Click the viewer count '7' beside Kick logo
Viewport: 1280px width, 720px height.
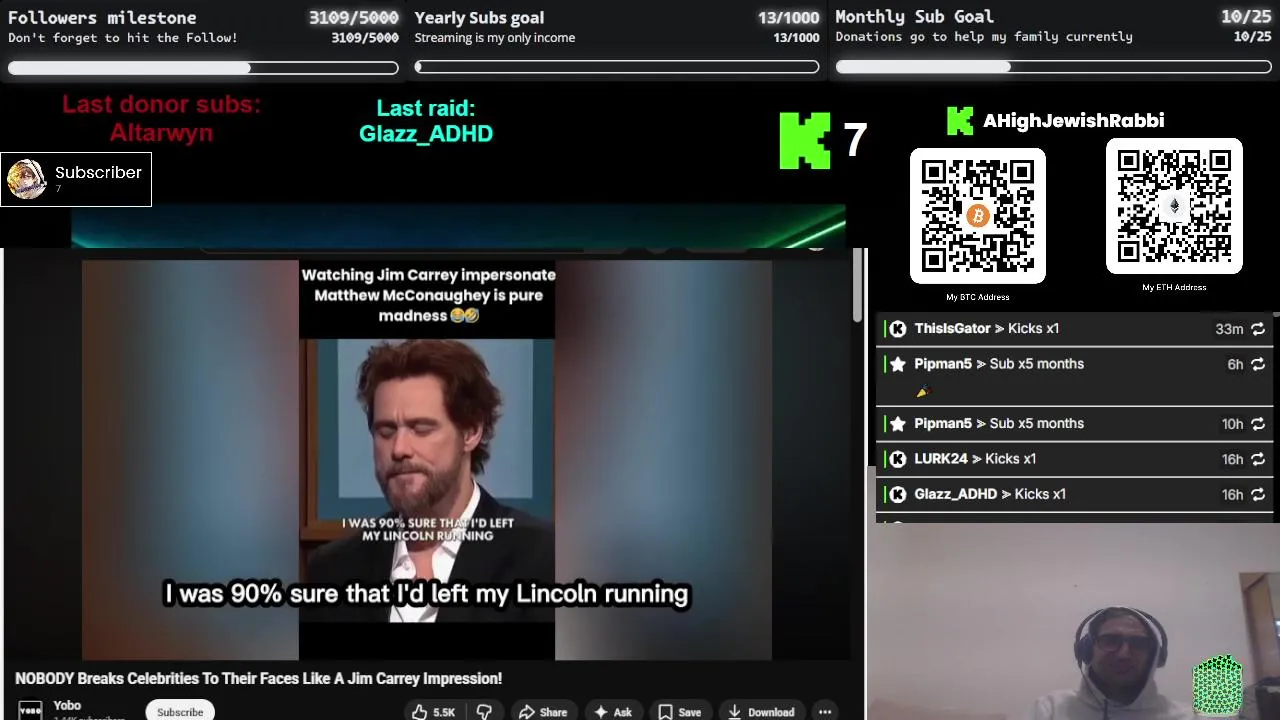[x=855, y=140]
